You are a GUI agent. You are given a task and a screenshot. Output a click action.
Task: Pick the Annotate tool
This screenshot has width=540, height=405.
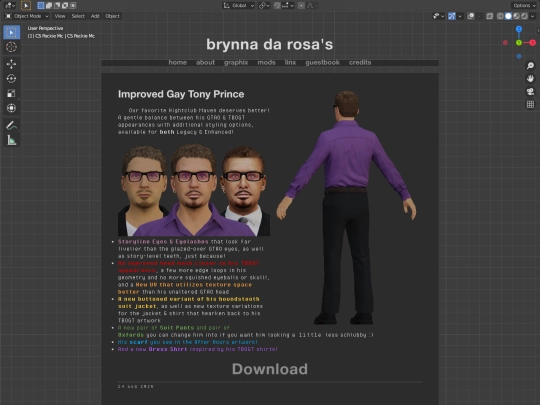pos(11,125)
